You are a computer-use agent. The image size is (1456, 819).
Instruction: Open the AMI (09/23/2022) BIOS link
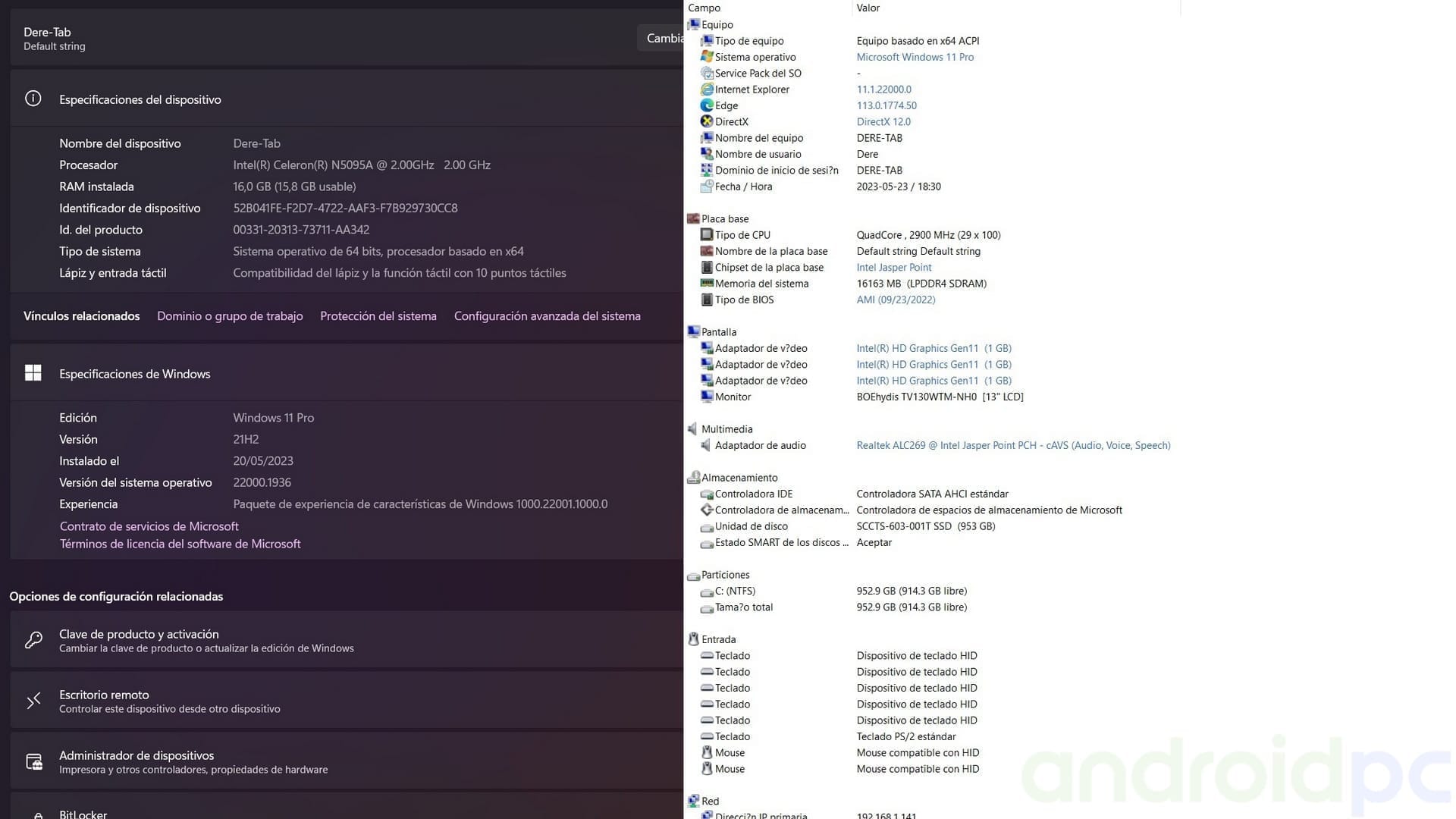click(896, 300)
